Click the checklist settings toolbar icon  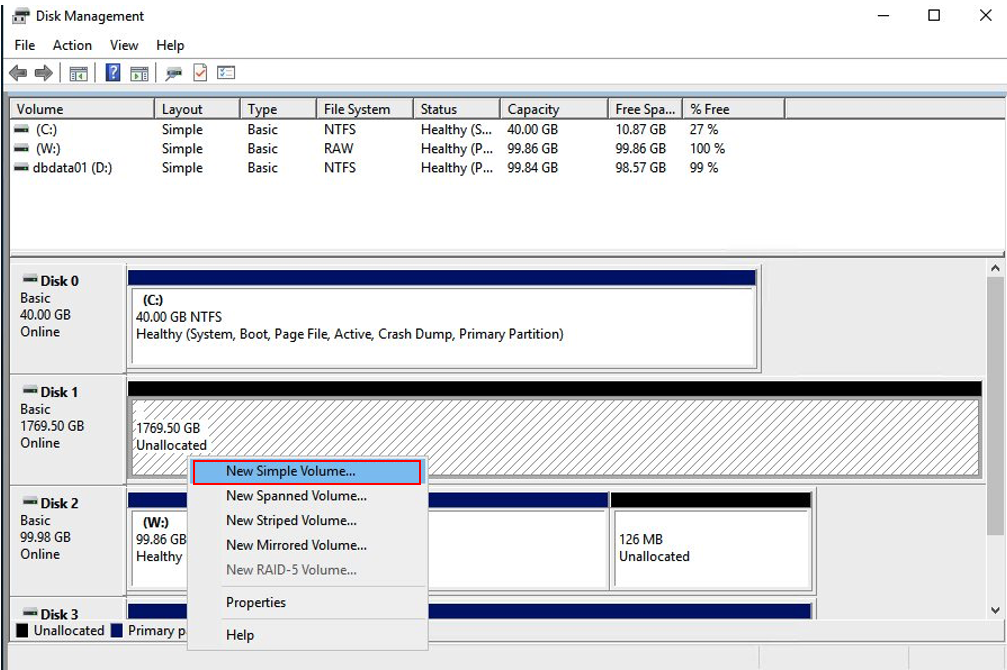pyautogui.click(x=226, y=73)
